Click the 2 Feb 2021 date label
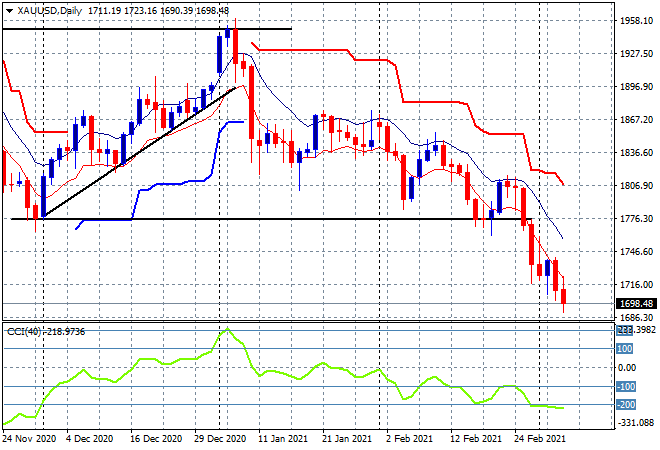Image resolution: width=660 pixels, height=450 pixels. pyautogui.click(x=410, y=439)
